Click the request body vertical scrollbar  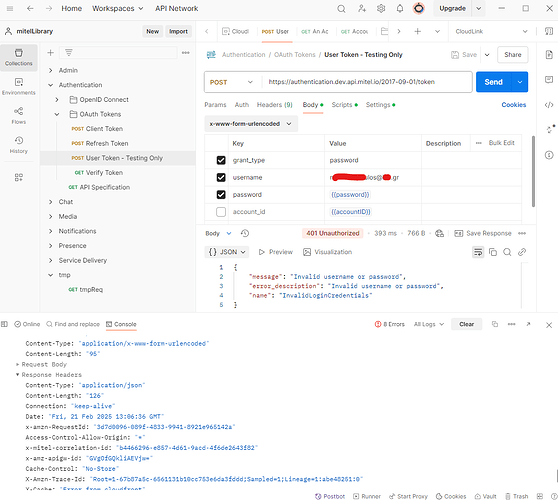click(533, 171)
